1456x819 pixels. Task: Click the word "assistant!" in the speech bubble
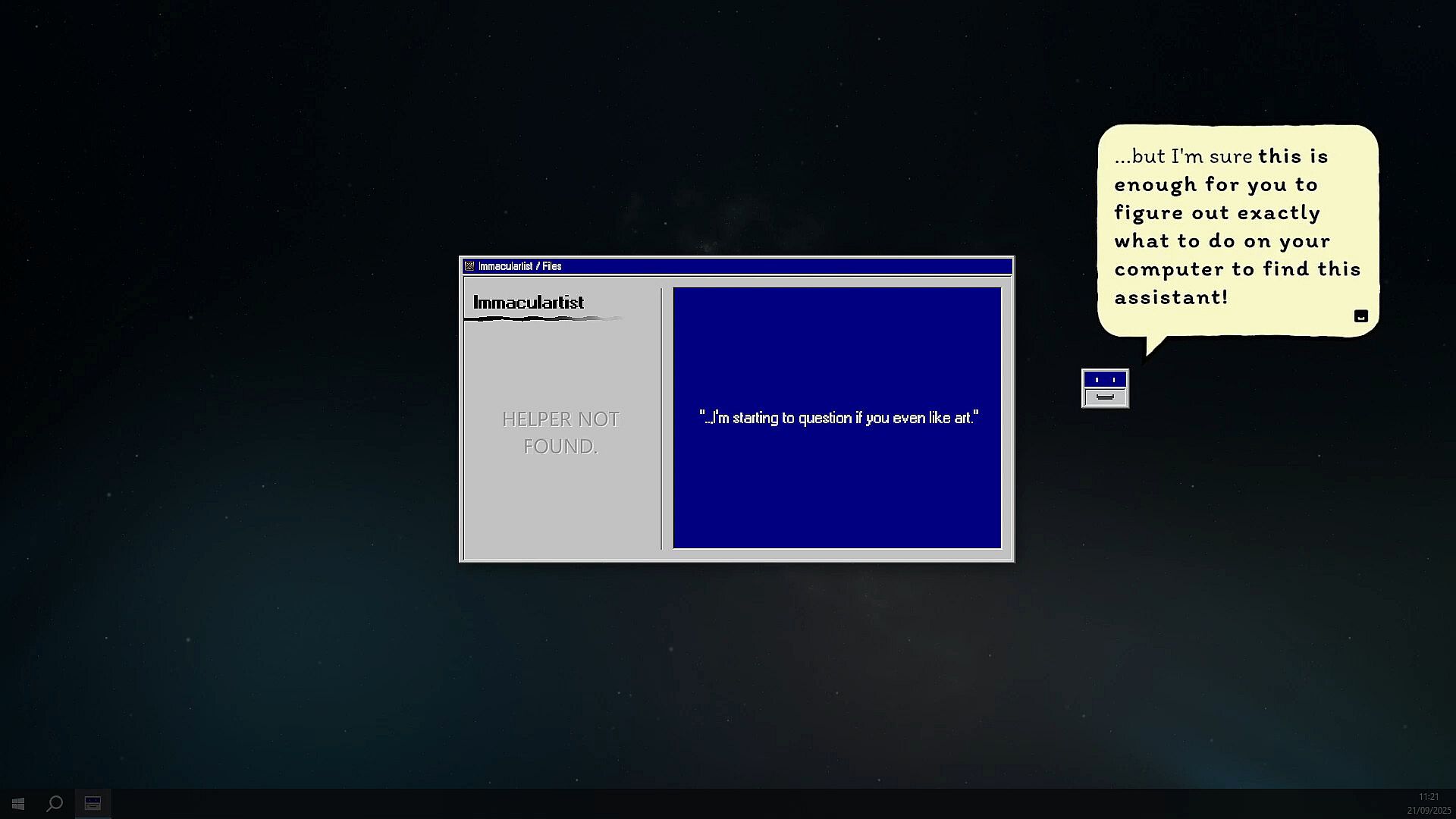click(1170, 297)
